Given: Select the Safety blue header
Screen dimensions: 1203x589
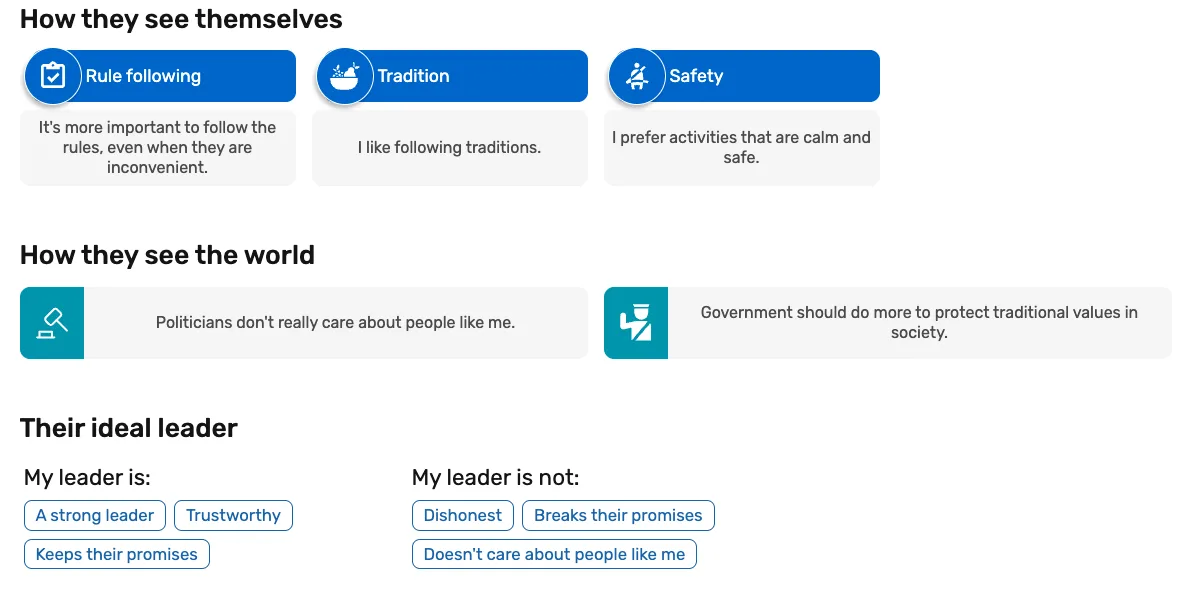Looking at the screenshot, I should 770,76.
